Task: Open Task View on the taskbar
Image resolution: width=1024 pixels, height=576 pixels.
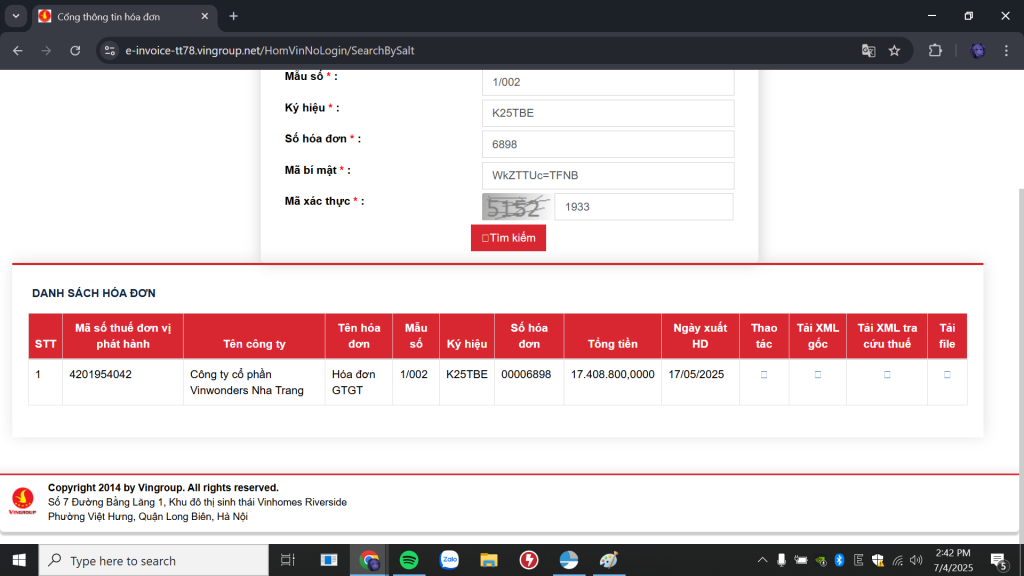Action: click(x=287, y=560)
